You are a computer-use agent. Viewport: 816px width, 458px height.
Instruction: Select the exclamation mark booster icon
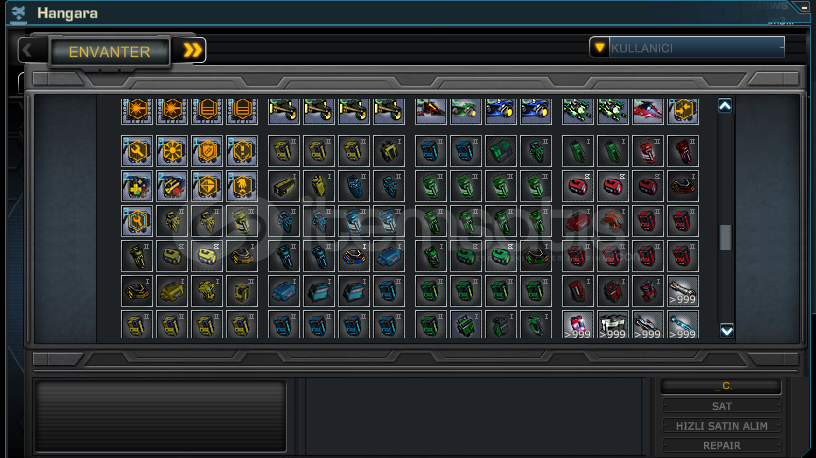[242, 151]
